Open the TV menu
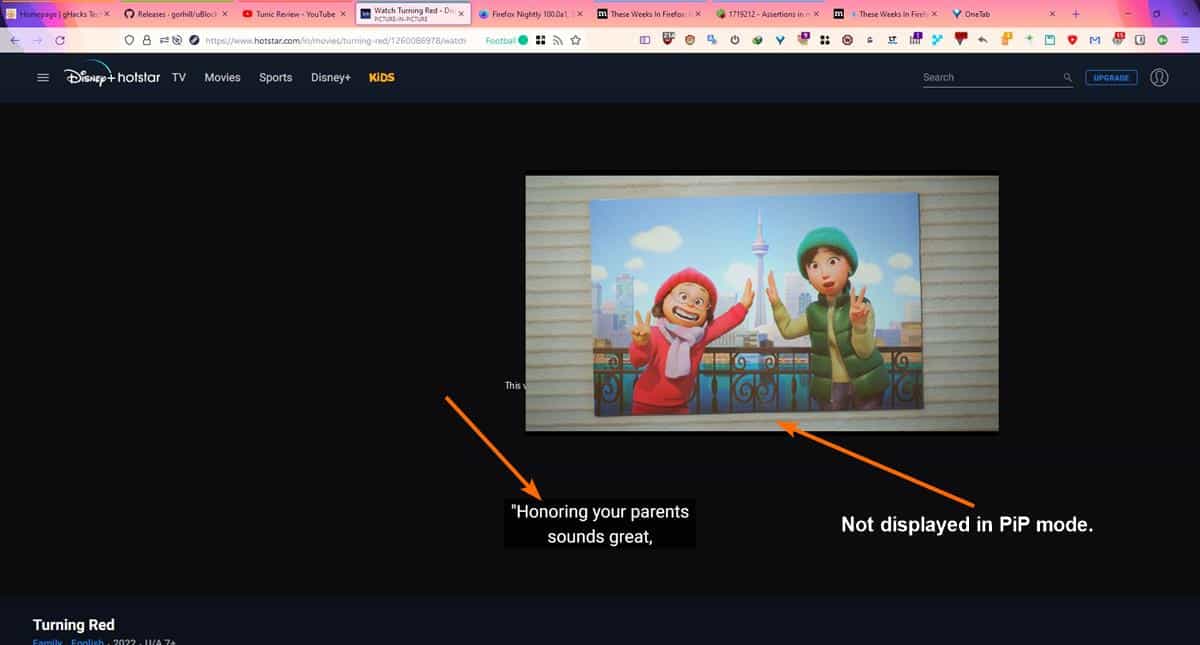The width and height of the screenshot is (1200, 645). click(179, 77)
